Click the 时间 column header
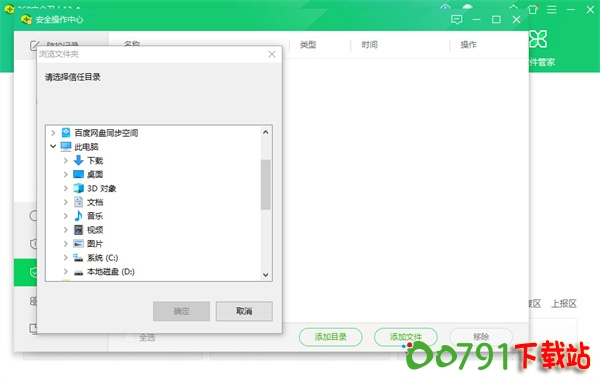 [370, 45]
